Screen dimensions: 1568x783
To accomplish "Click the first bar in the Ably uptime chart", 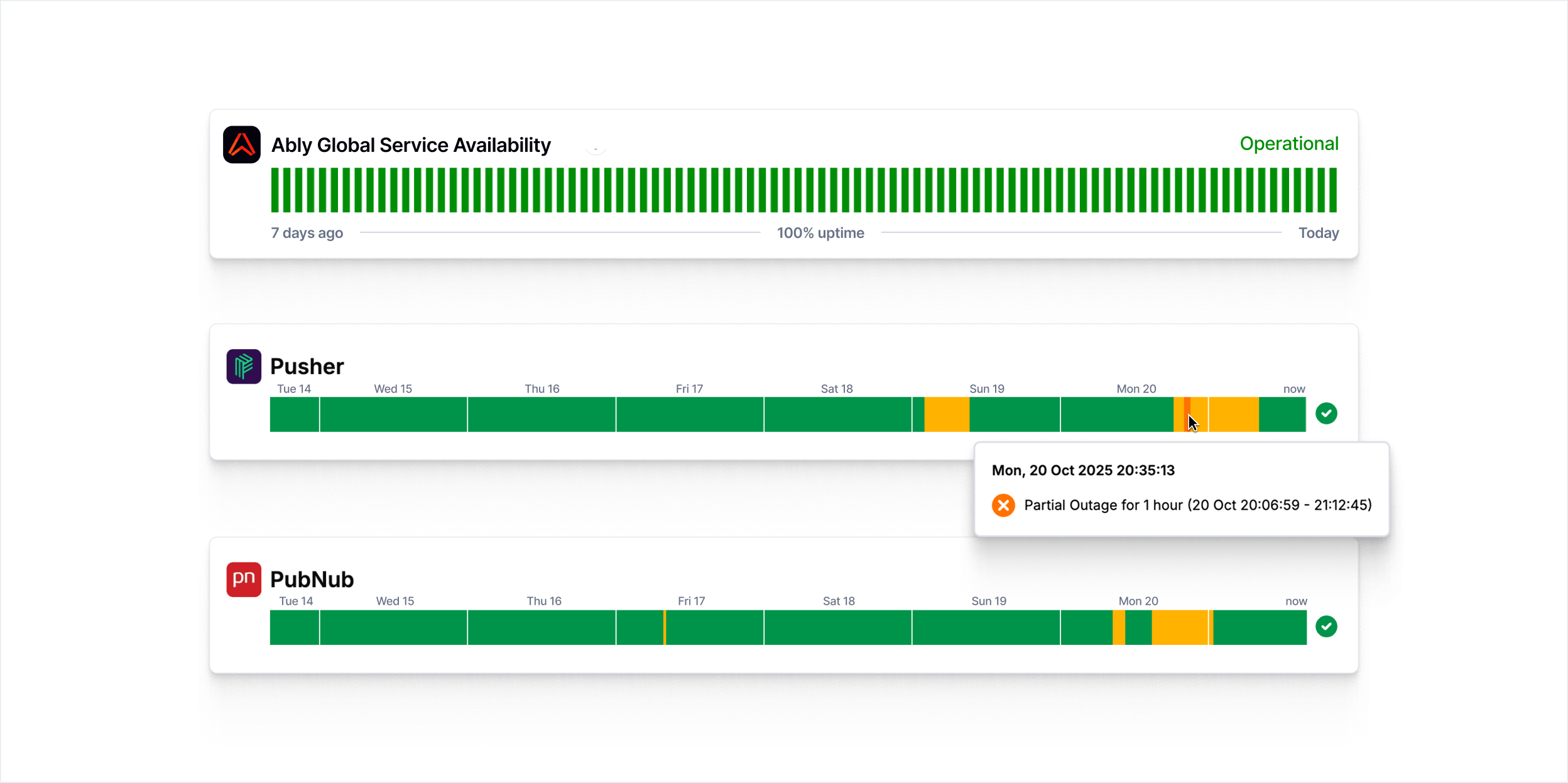I will [x=275, y=190].
